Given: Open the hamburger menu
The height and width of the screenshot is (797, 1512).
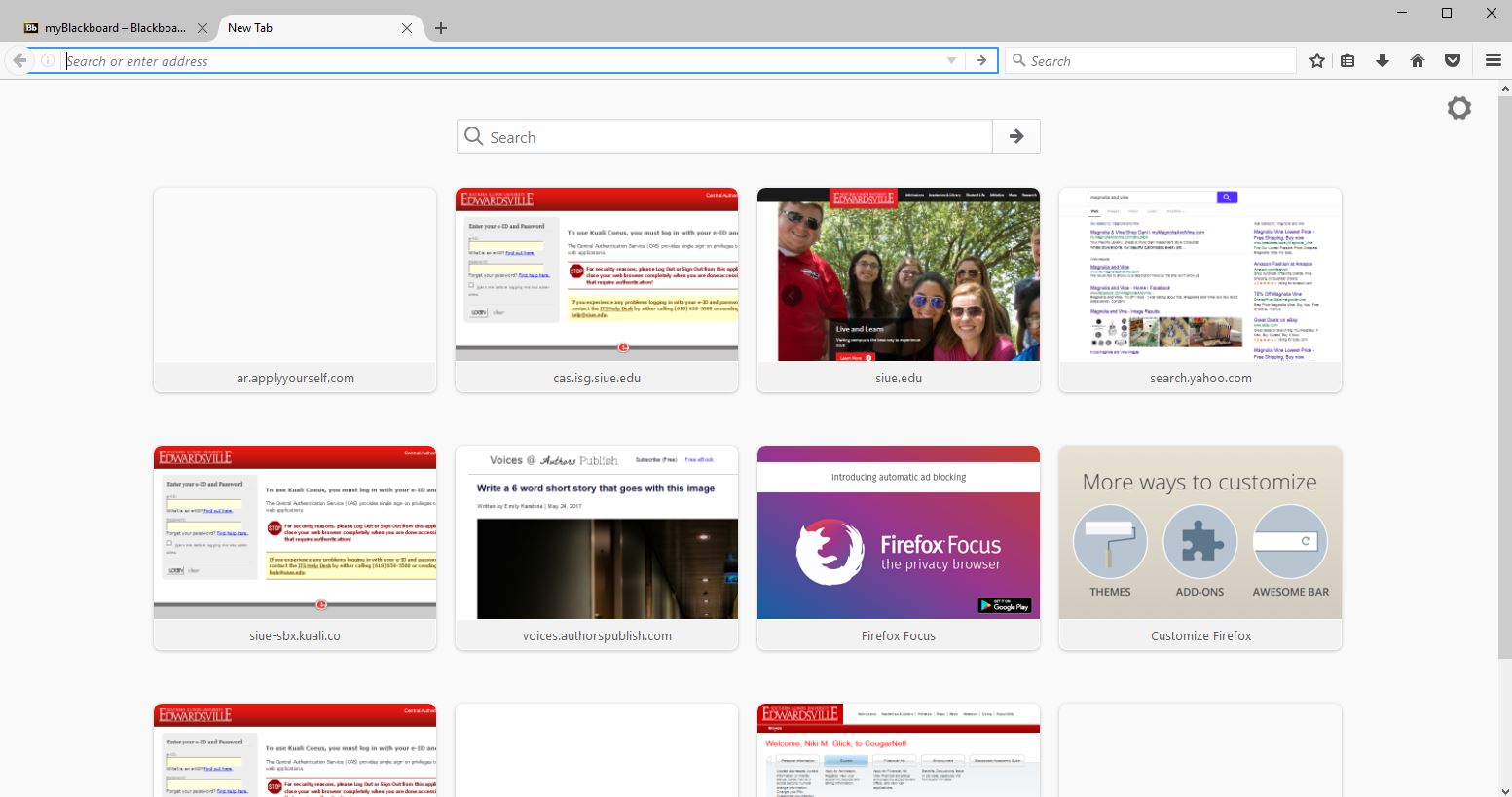Looking at the screenshot, I should point(1493,60).
